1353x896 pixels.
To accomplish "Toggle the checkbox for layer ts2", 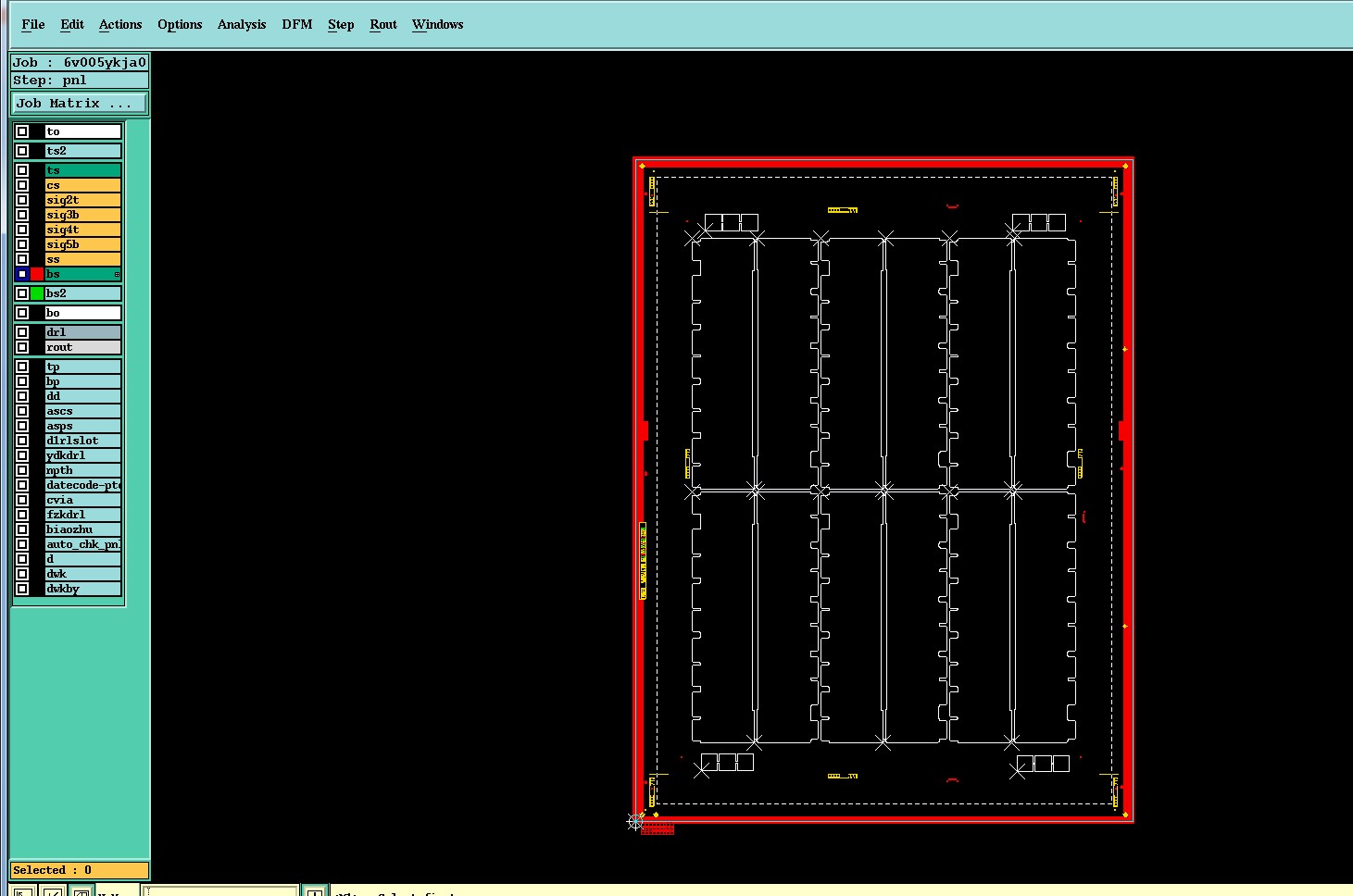I will pyautogui.click(x=22, y=151).
